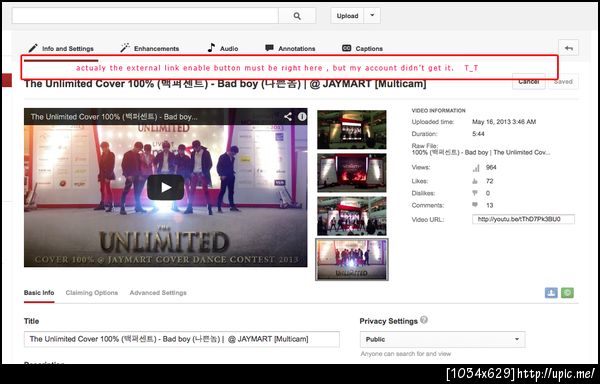Select the second thumbnail with red stage
This screenshot has width=600, height=384.
coord(352,173)
